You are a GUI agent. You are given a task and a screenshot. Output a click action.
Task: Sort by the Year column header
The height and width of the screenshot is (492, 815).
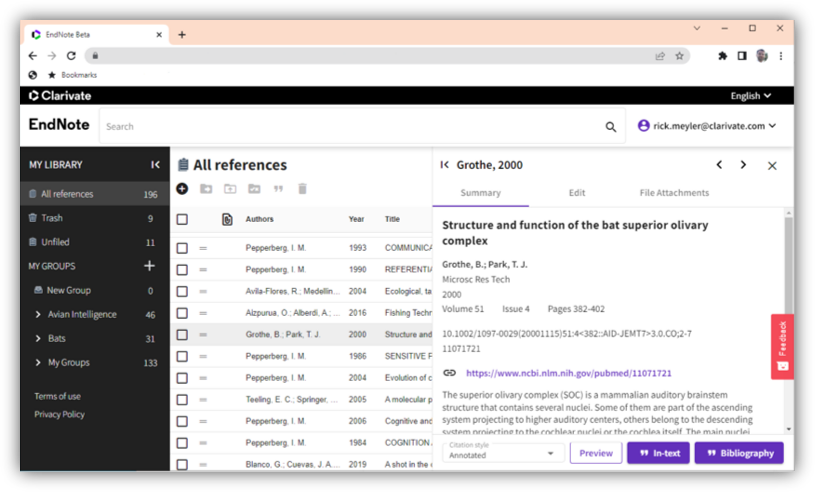pyautogui.click(x=356, y=219)
